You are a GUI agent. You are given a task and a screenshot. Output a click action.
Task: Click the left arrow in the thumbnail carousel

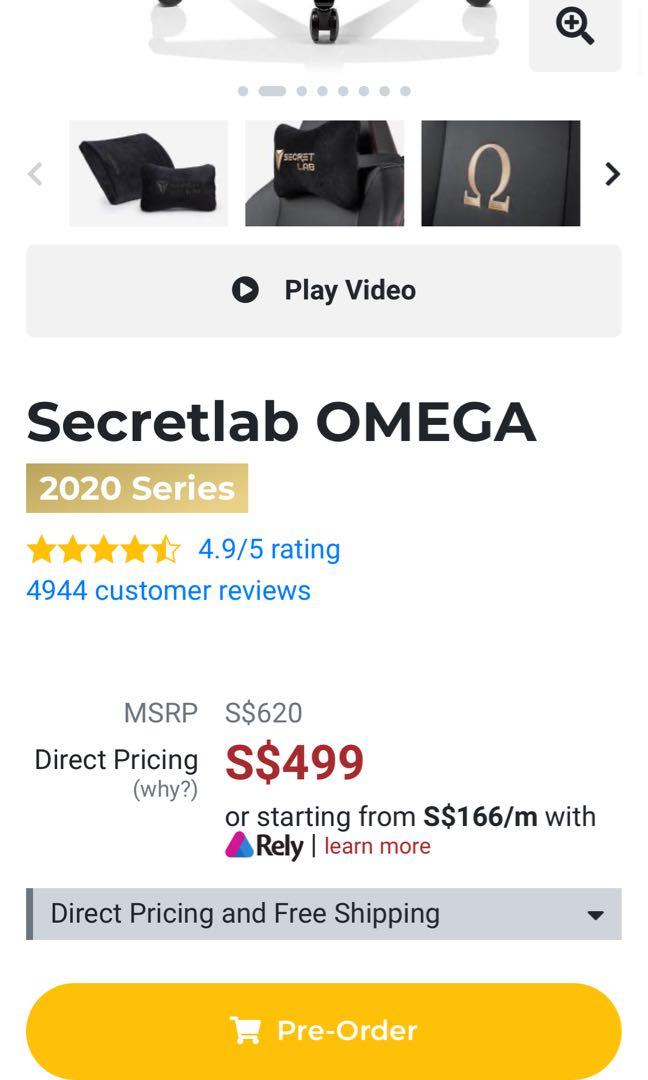34,173
